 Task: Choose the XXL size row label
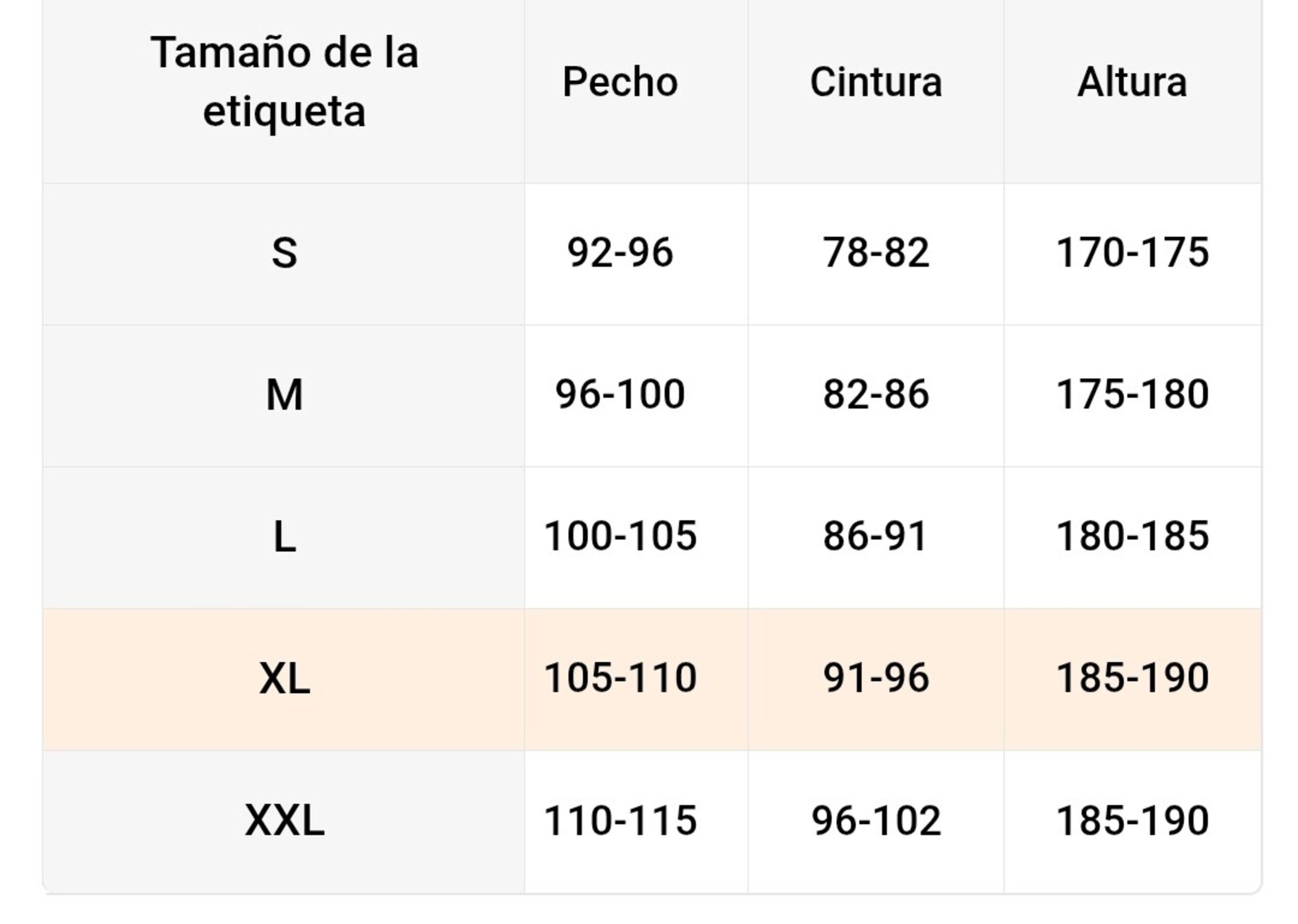(x=284, y=820)
